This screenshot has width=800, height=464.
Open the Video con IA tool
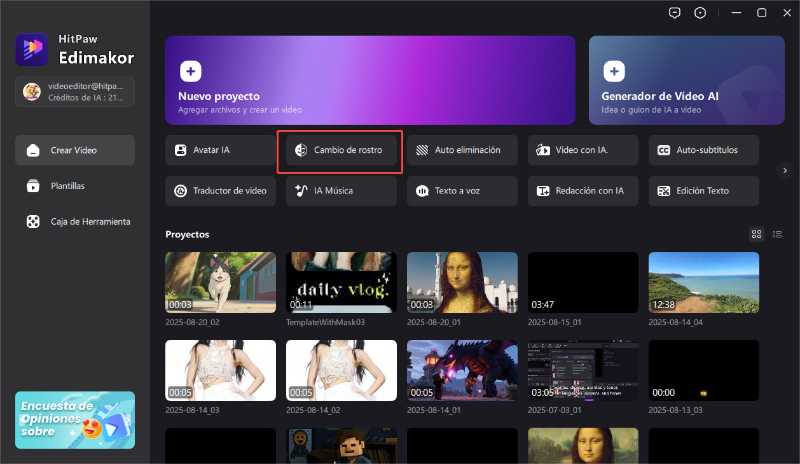(x=583, y=150)
